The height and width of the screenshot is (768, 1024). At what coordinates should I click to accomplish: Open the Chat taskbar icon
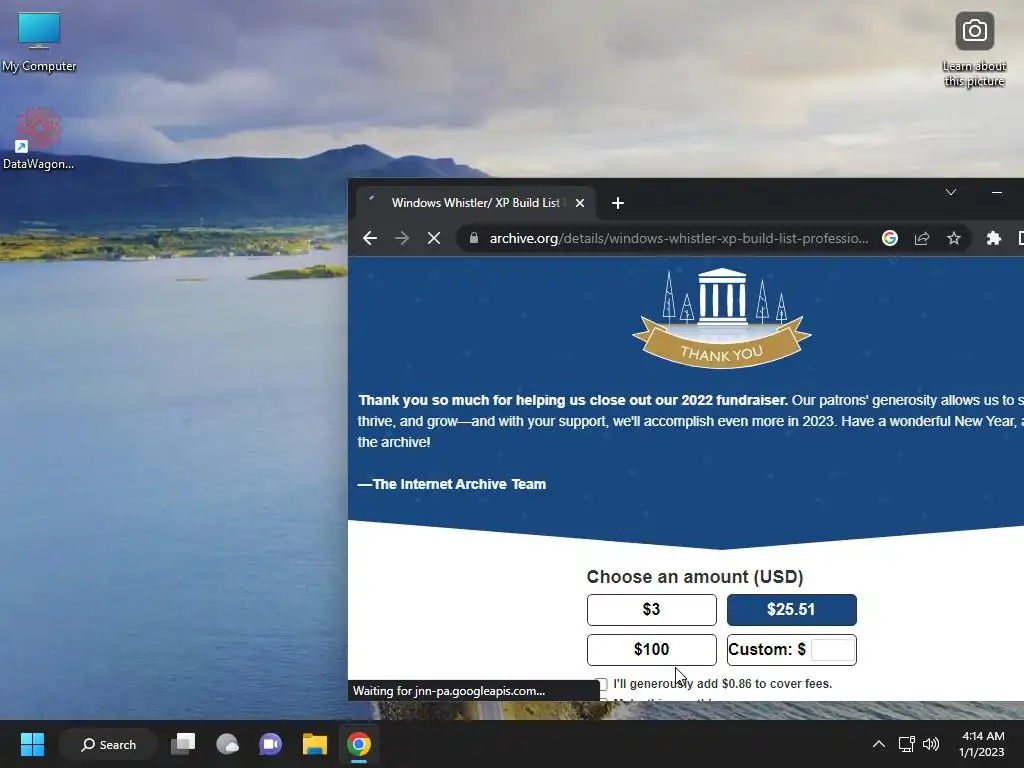click(270, 744)
